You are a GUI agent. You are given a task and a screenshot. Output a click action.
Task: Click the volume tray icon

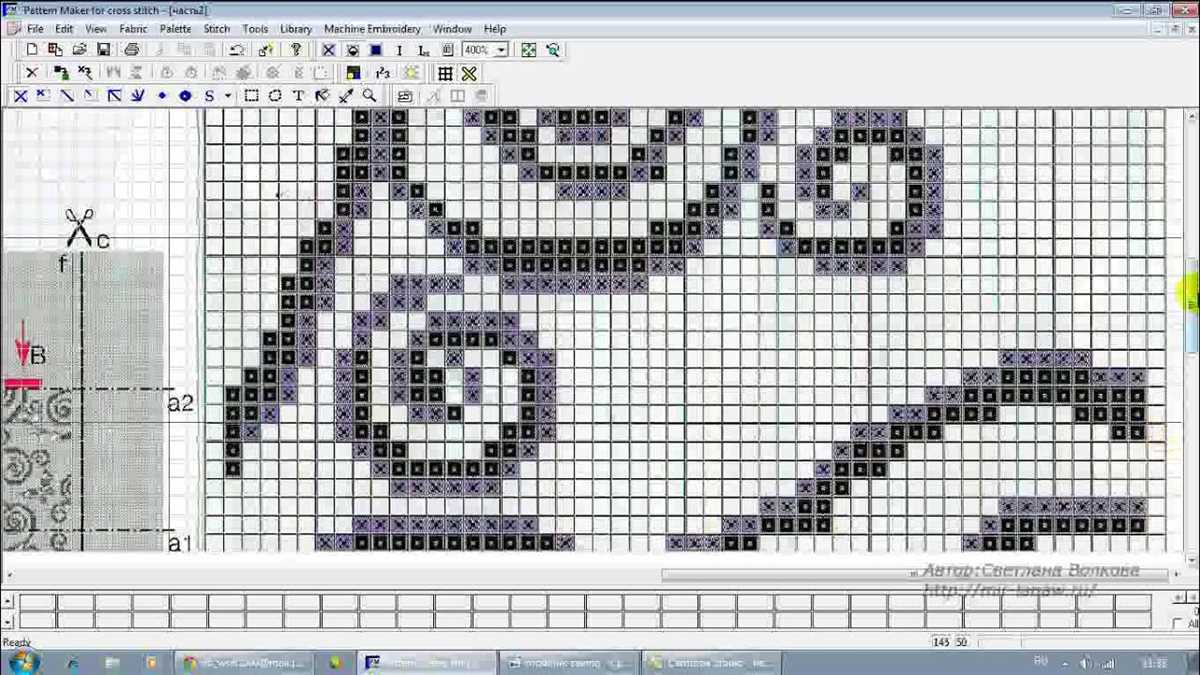1087,663
